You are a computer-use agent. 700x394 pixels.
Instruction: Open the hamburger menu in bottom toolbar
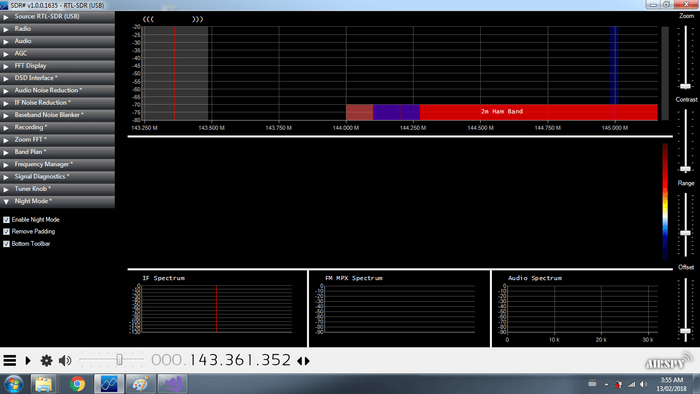[x=9, y=360]
